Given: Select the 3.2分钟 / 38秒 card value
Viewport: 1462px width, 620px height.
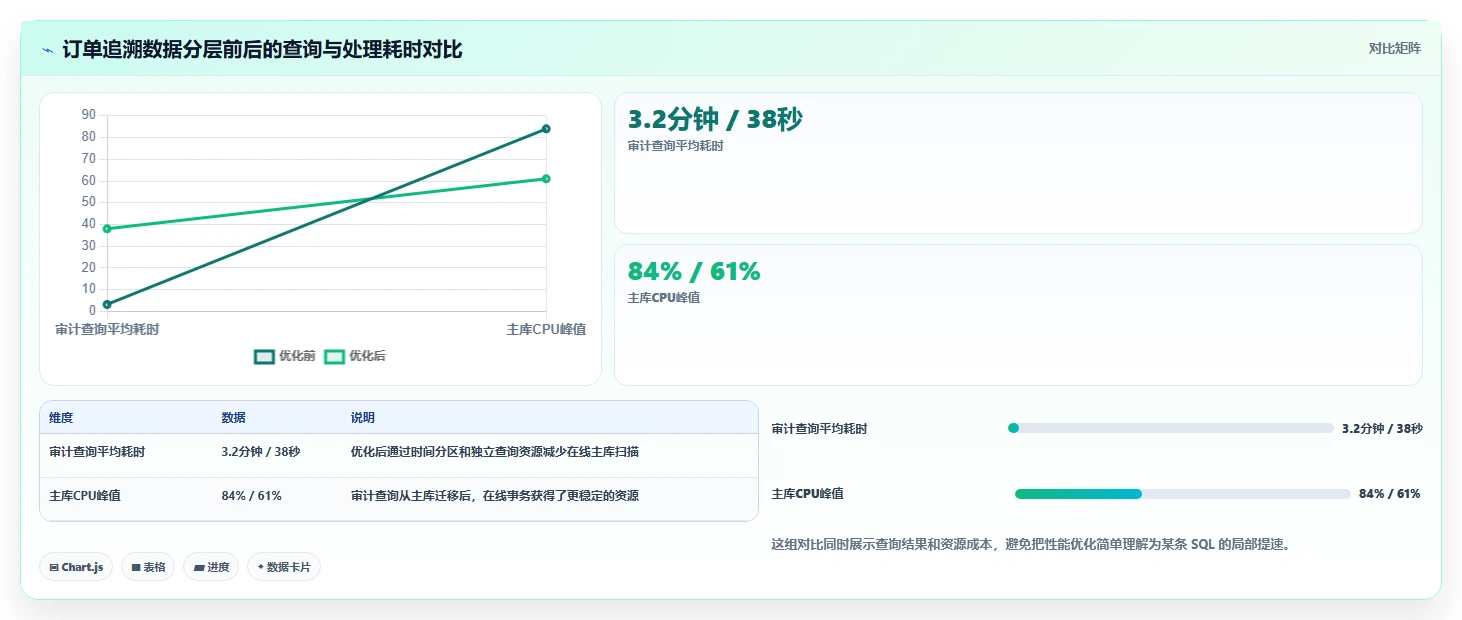Looking at the screenshot, I should coord(714,119).
